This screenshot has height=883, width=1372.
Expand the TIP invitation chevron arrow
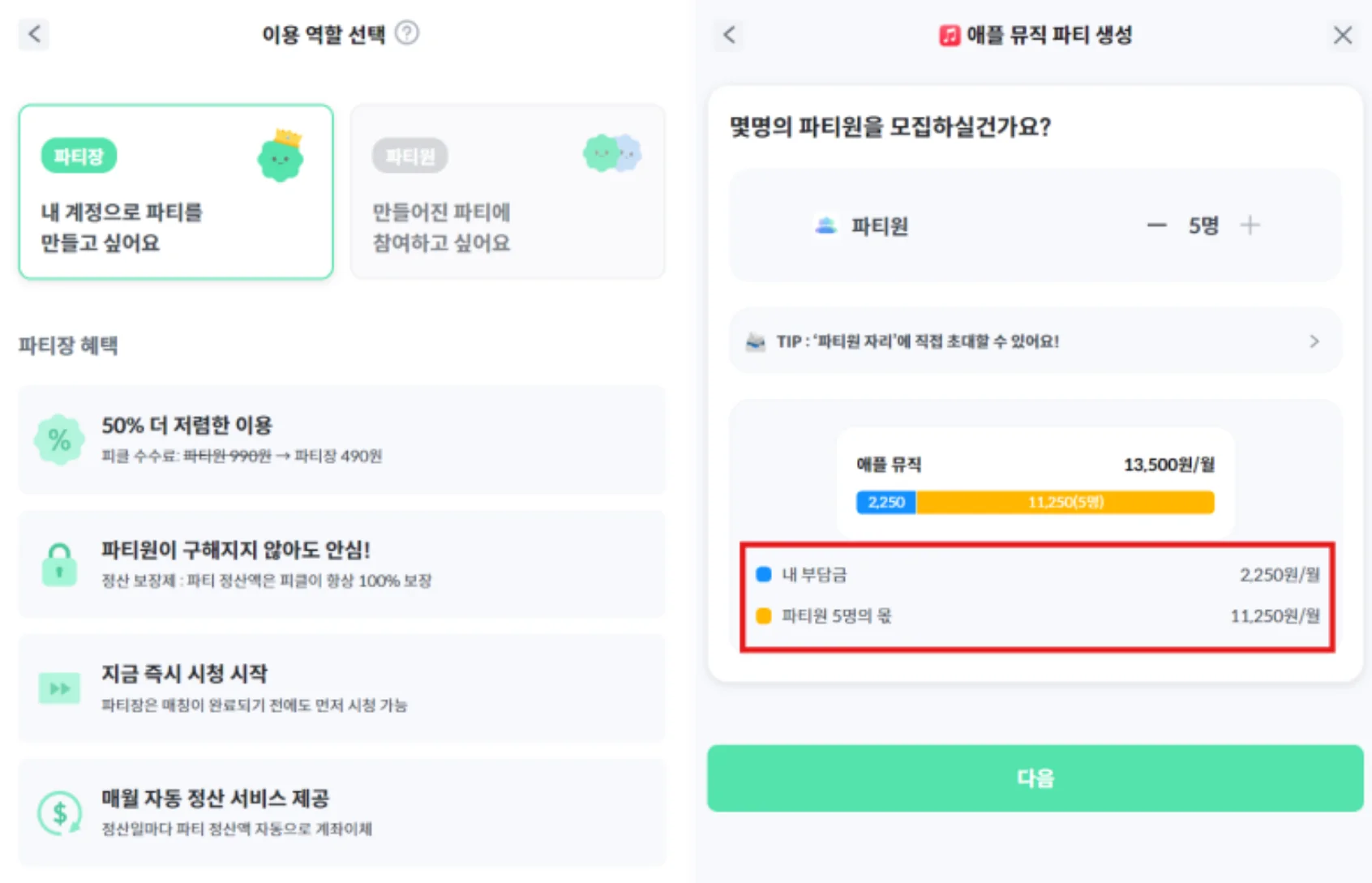(x=1314, y=341)
